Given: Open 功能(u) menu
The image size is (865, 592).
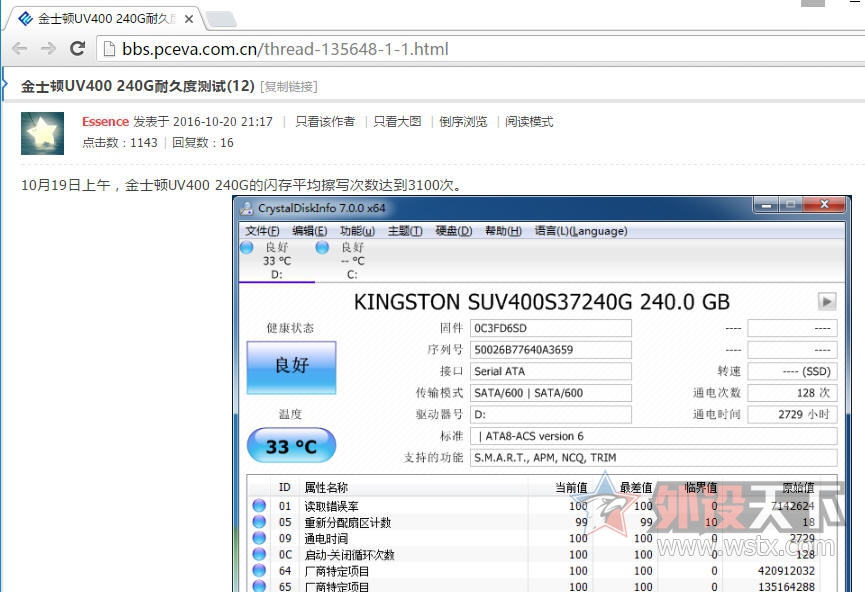Looking at the screenshot, I should tap(357, 231).
